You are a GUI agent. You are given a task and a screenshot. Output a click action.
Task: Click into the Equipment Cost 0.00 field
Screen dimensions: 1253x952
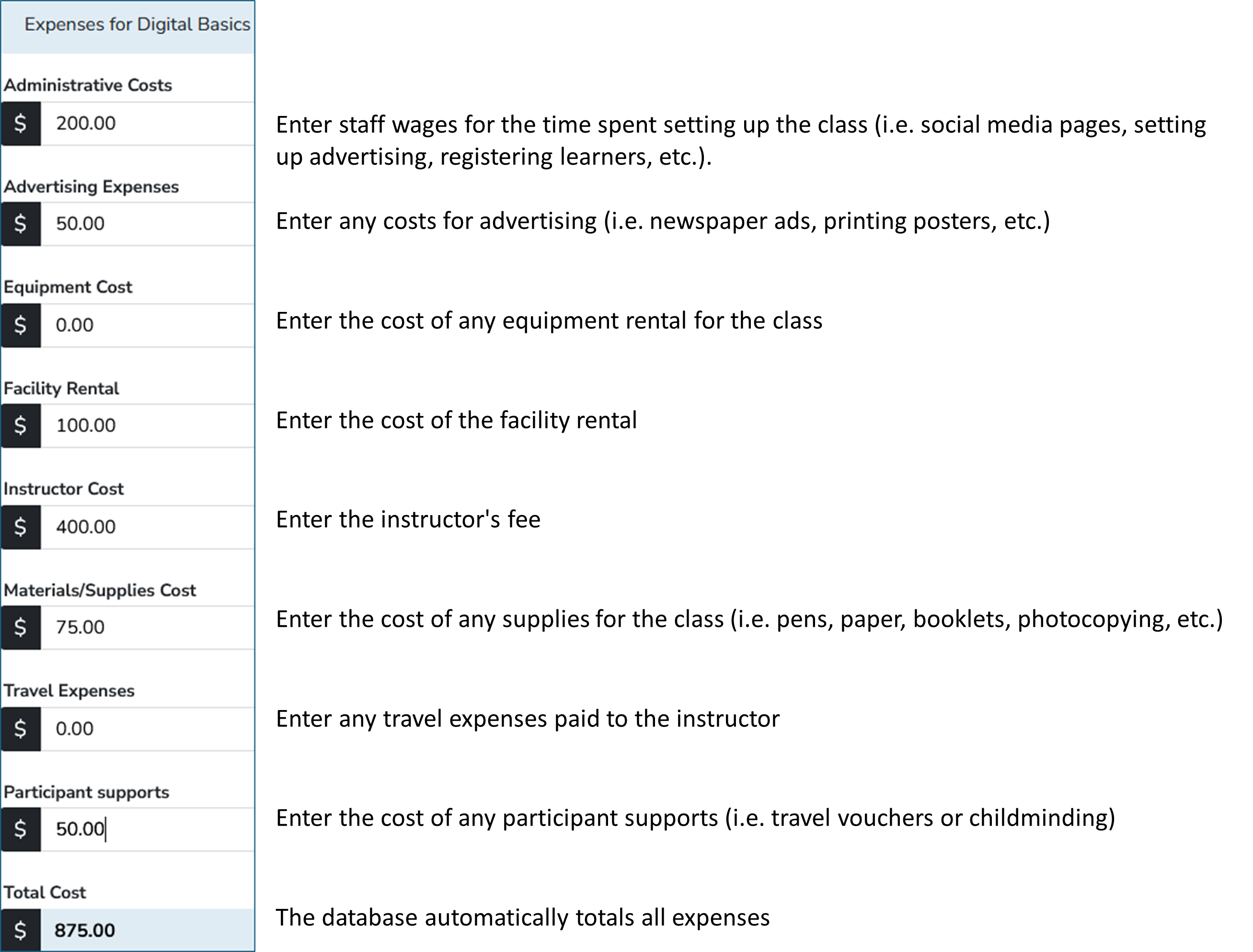tap(148, 325)
